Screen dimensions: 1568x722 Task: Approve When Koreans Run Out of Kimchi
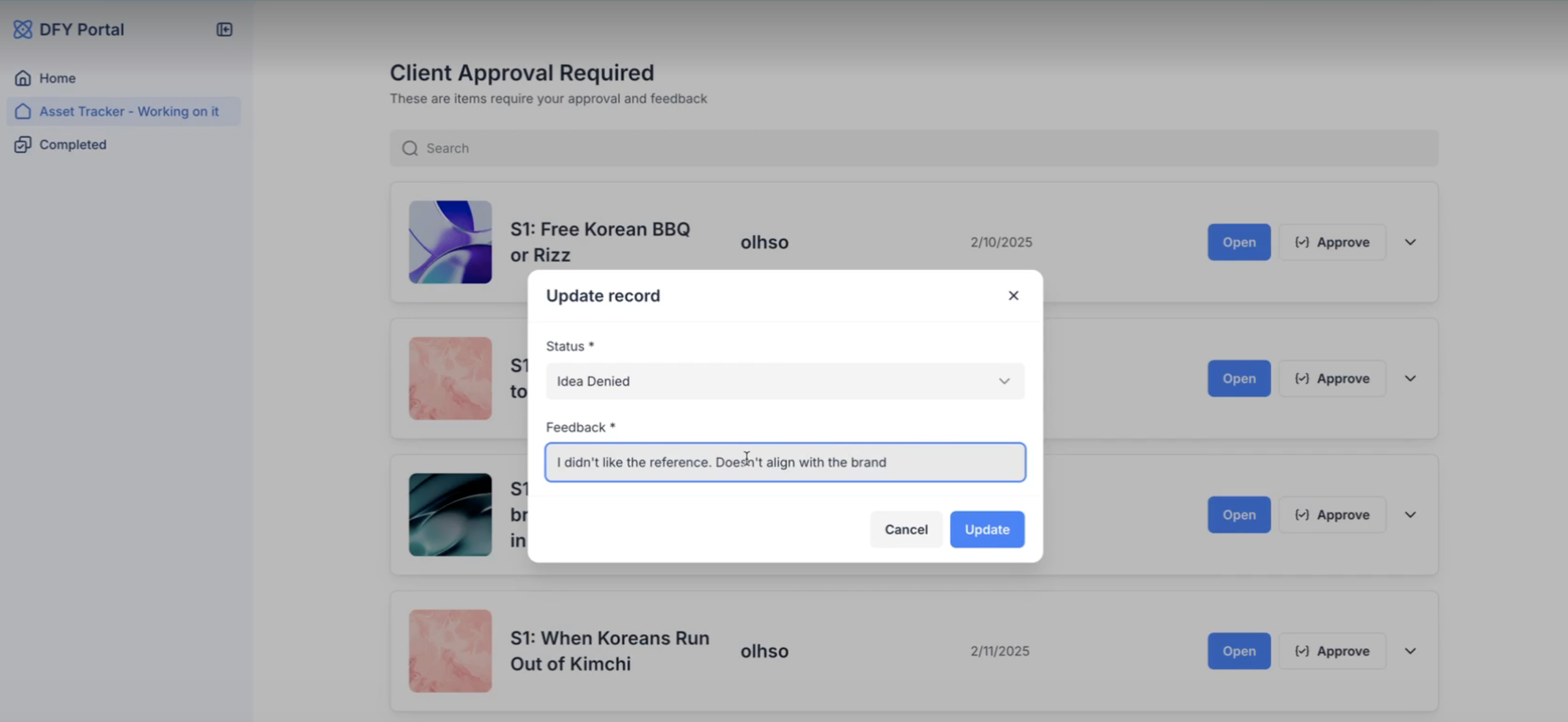point(1332,651)
